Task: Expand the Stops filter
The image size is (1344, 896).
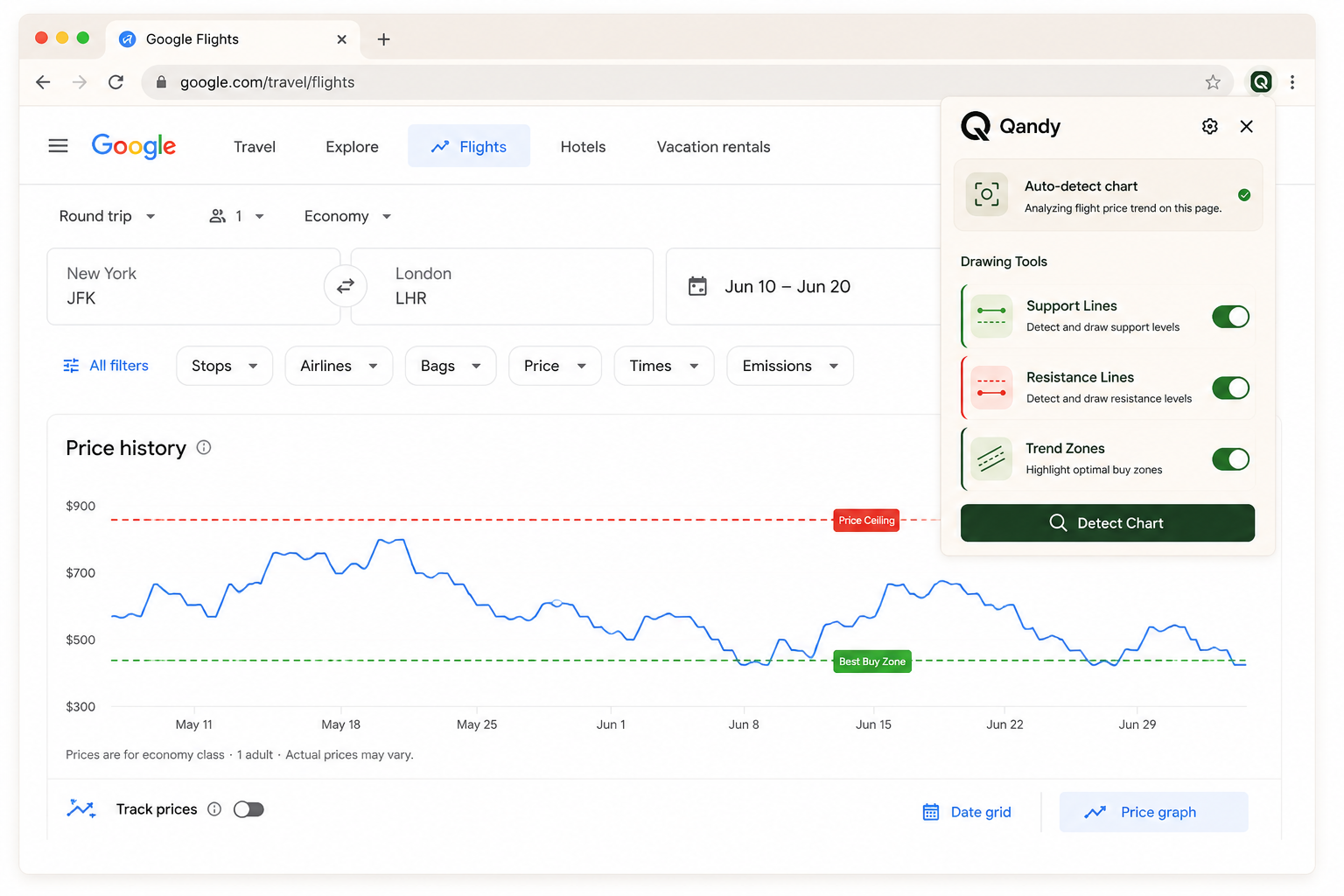Action: coord(225,366)
